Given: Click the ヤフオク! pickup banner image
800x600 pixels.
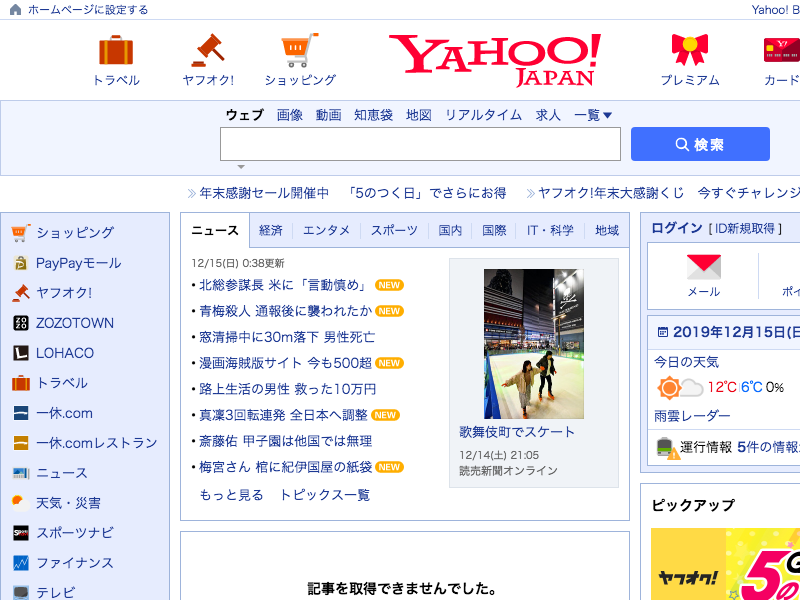Looking at the screenshot, I should pos(726,564).
